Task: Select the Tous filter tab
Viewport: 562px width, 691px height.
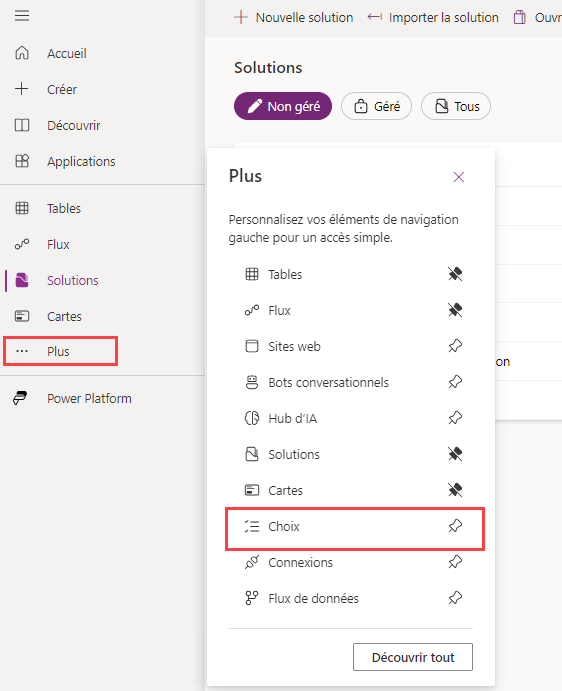Action: click(x=456, y=106)
